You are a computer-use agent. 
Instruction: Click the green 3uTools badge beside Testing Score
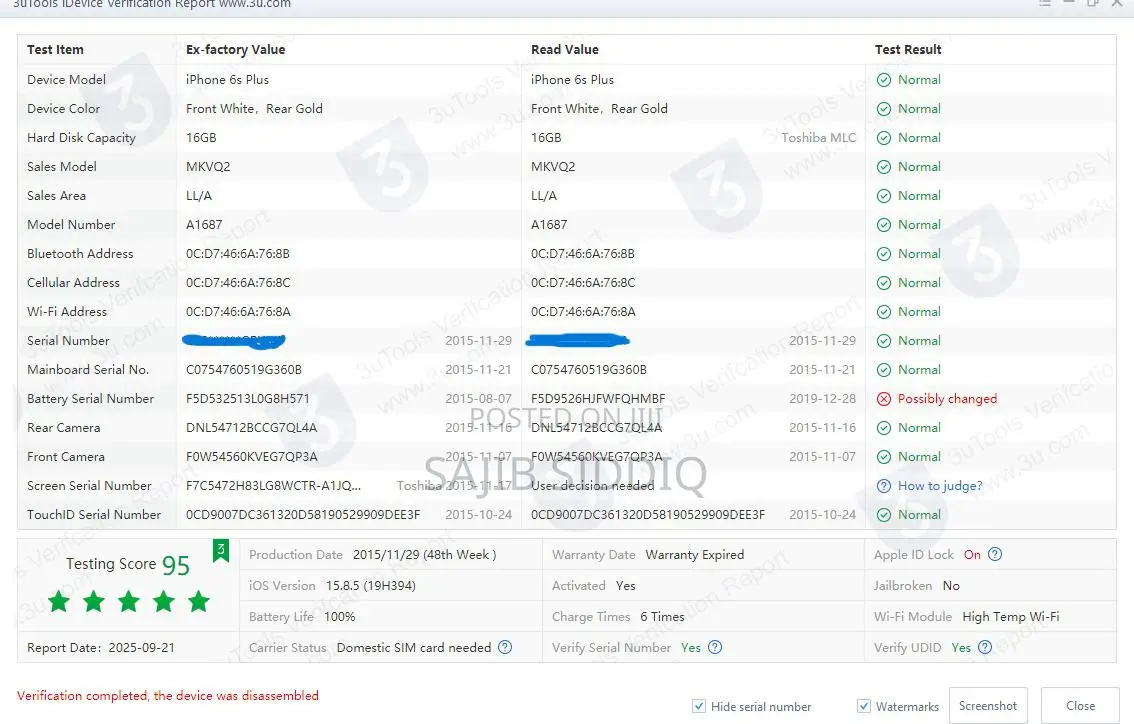[220, 549]
